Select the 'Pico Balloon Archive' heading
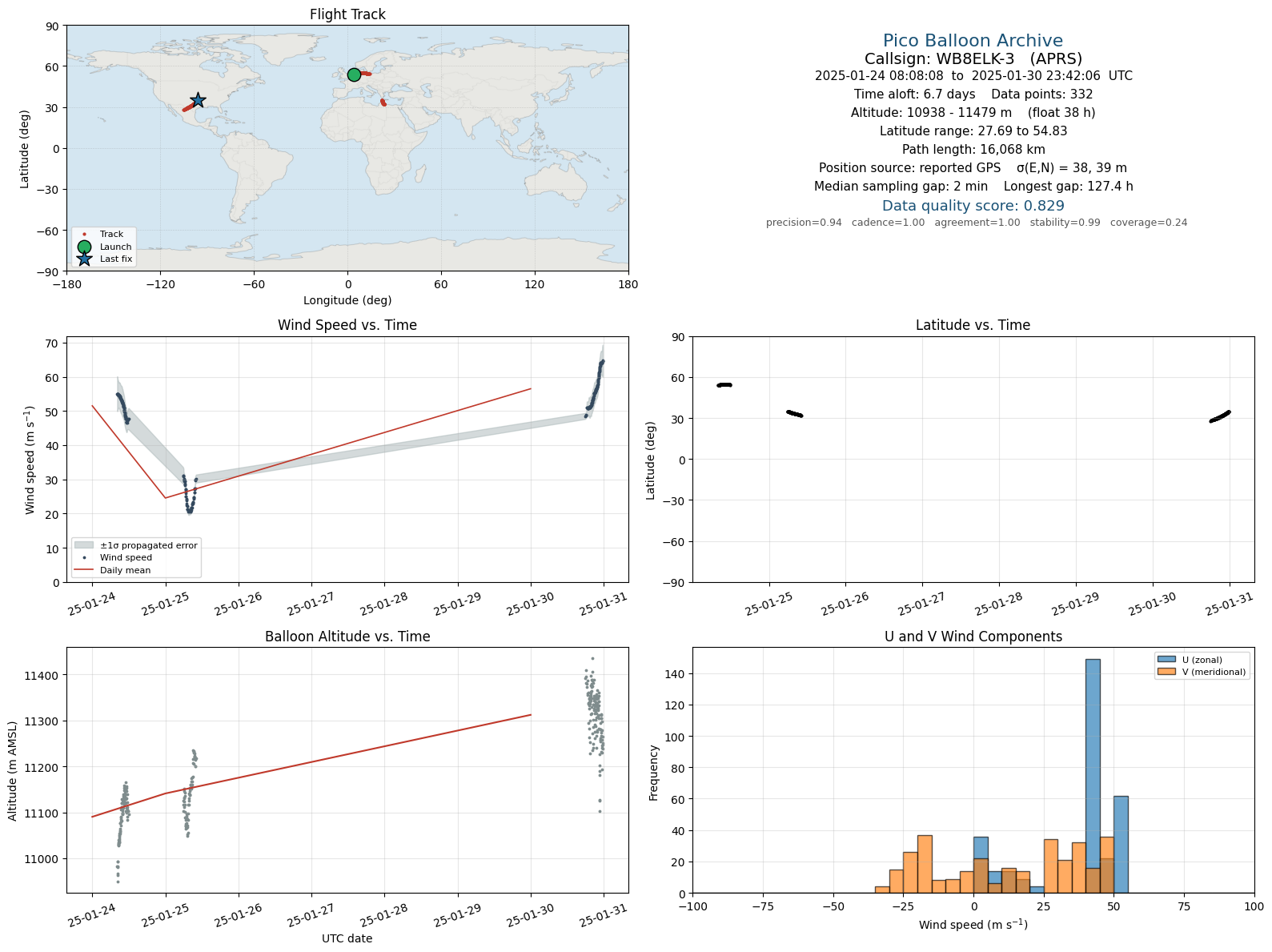The image size is (1272, 952). coord(973,41)
